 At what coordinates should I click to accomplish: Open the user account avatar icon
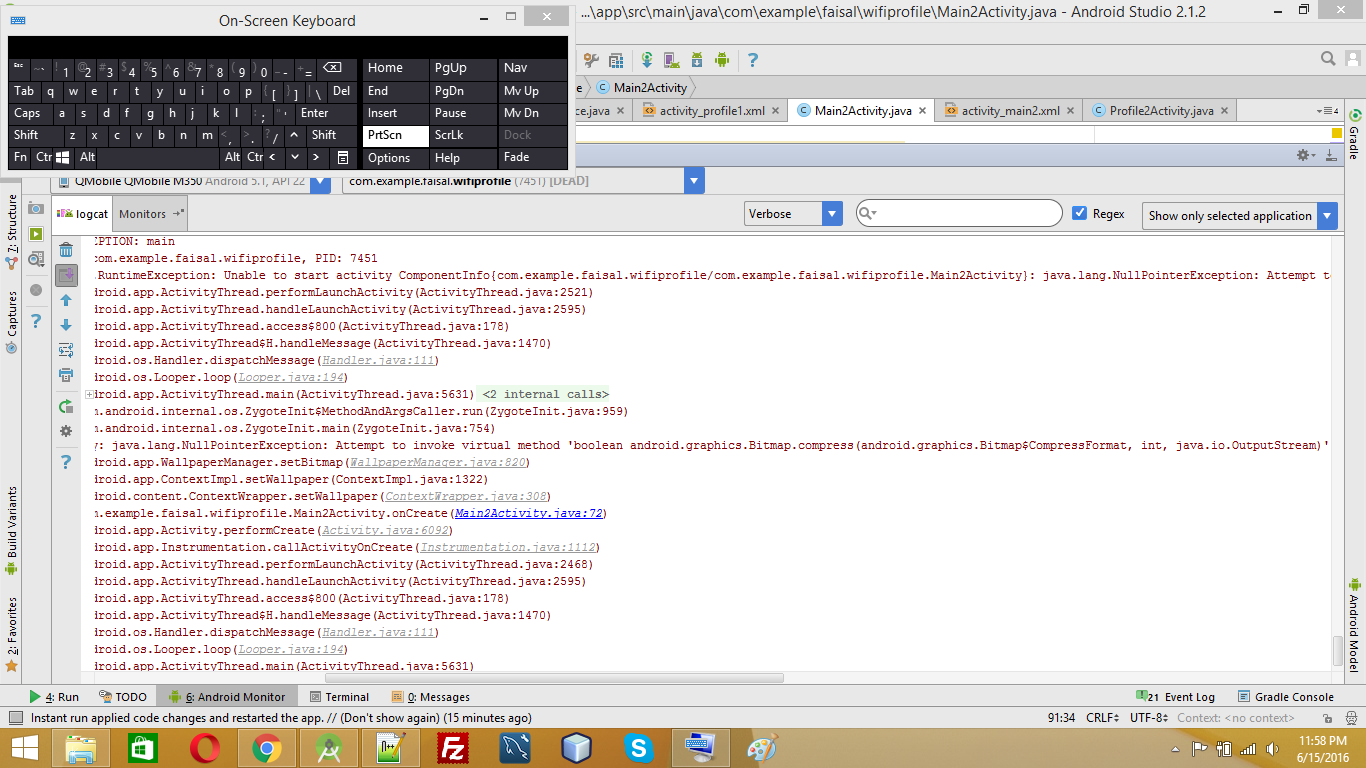(1352, 59)
